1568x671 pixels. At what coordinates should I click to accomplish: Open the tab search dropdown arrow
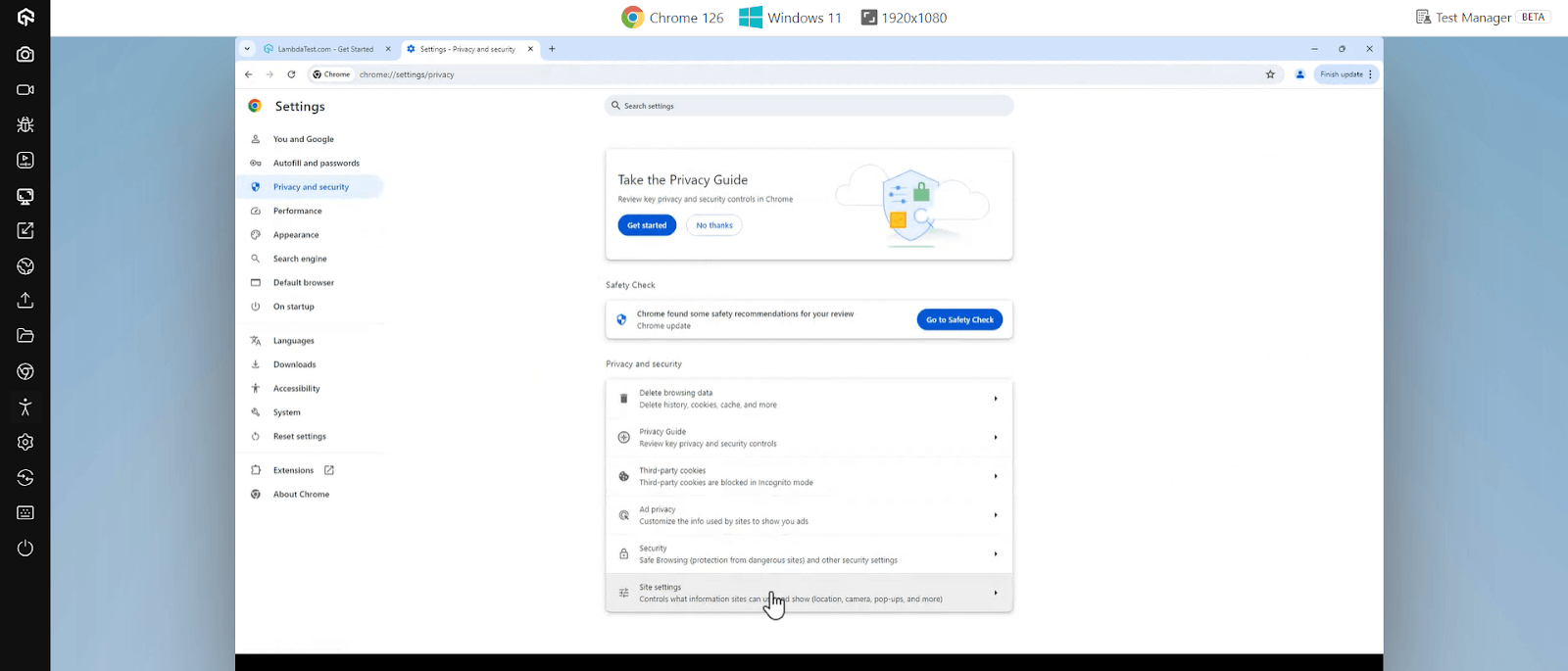coord(247,49)
